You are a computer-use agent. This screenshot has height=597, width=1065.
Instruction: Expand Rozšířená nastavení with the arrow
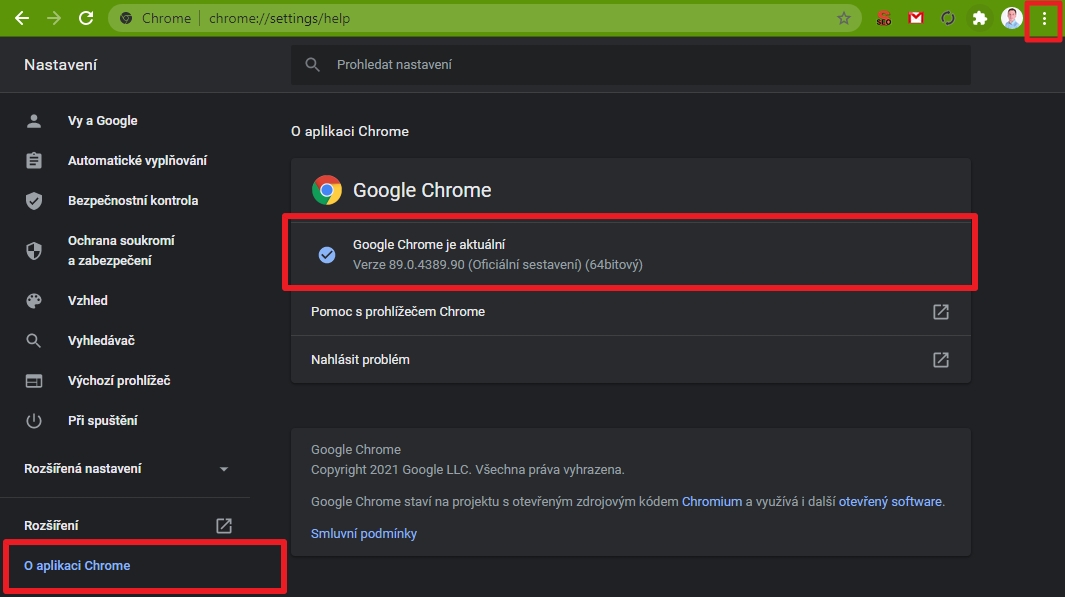click(x=223, y=469)
